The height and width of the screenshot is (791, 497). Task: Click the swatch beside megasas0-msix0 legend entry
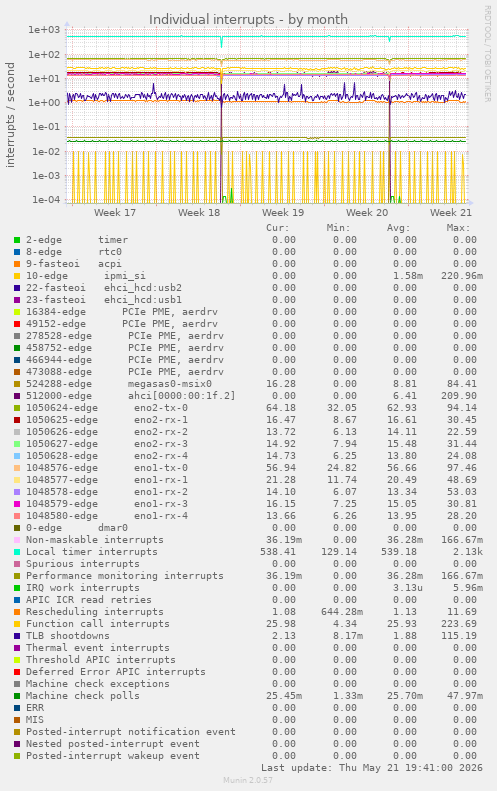click(17, 384)
